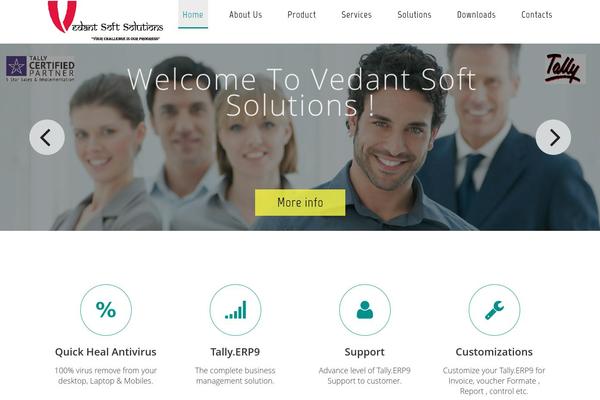Click the person icon above Support
The height and width of the screenshot is (400, 600).
point(365,310)
